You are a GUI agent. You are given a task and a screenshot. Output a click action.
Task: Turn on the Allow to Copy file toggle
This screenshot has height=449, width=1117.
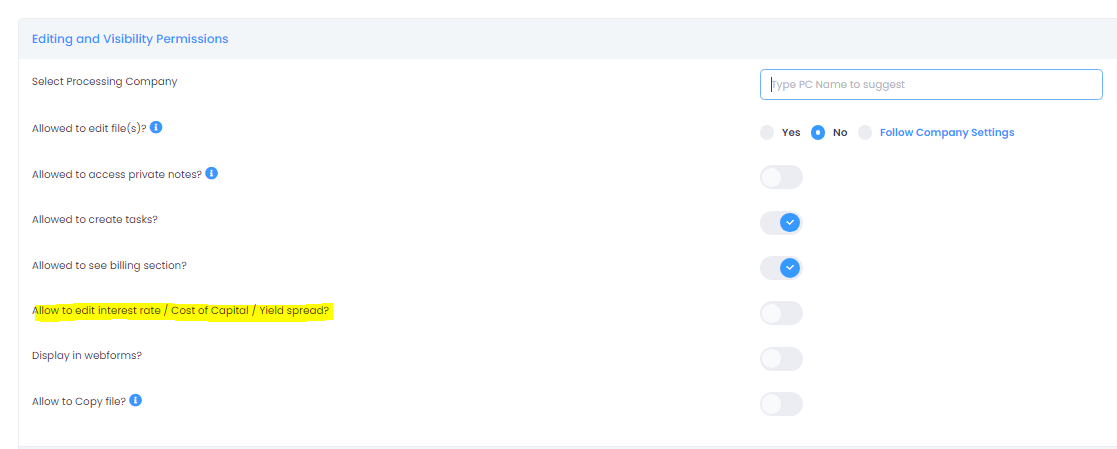click(x=781, y=404)
